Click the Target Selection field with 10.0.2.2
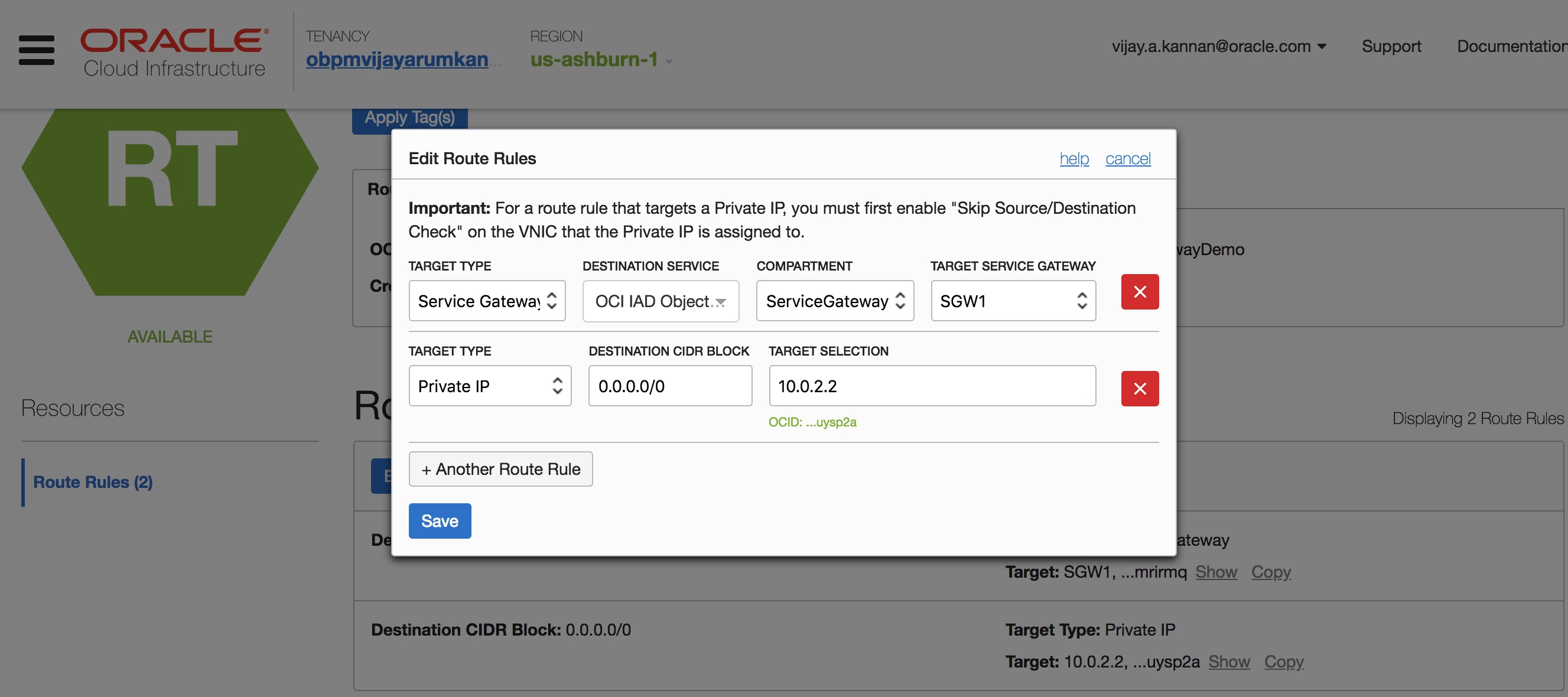 click(x=932, y=386)
